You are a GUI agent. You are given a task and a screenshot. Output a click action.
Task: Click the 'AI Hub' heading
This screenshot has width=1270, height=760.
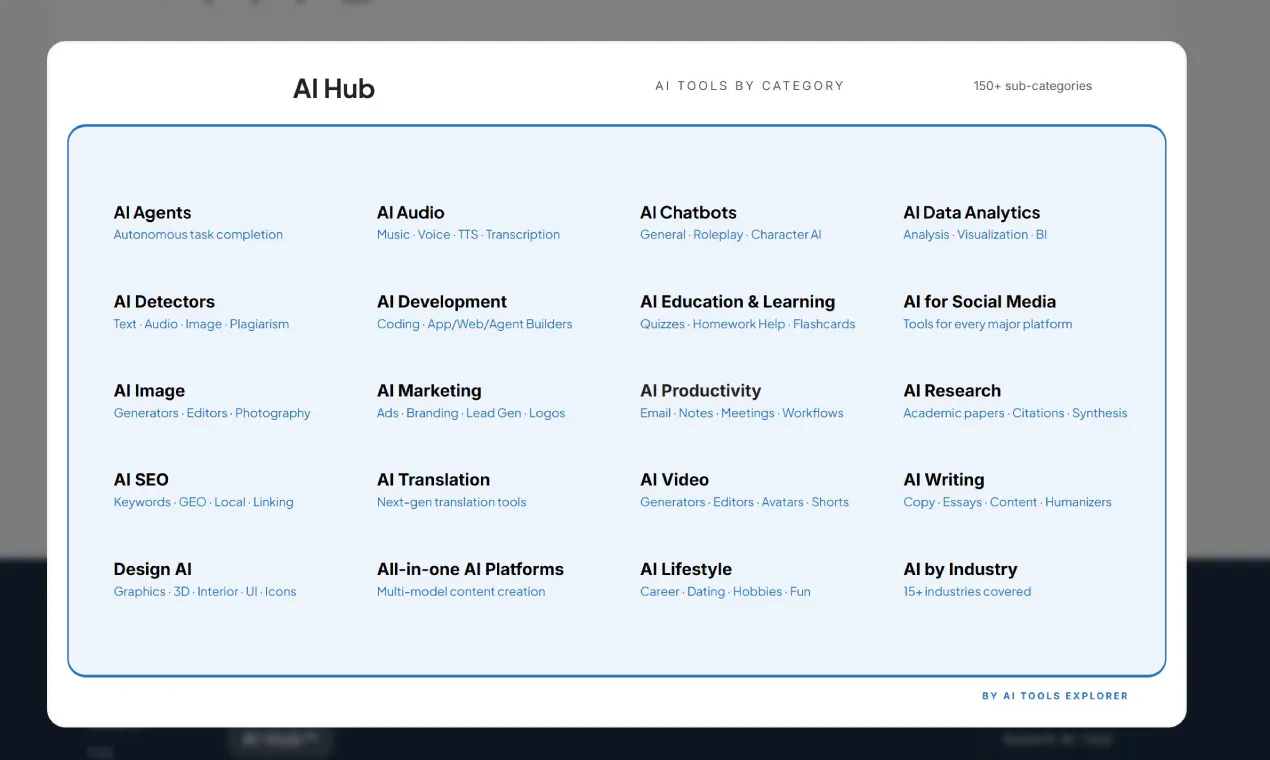click(x=334, y=88)
